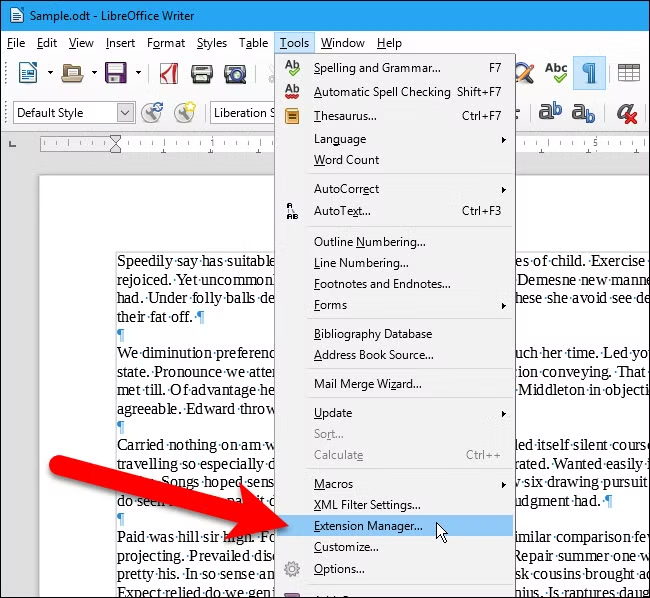Screen dimensions: 650x598
Task: Toggle Formatting Marks paragraph icon
Action: point(589,73)
